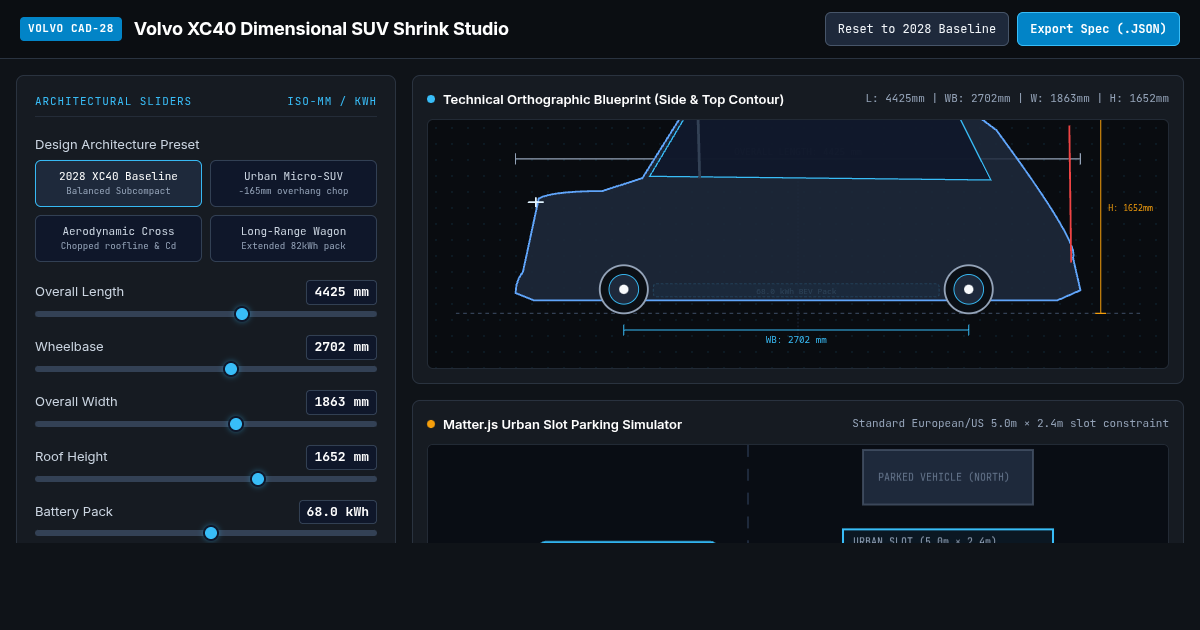Click the Battery Pack slider thumb

(211, 533)
